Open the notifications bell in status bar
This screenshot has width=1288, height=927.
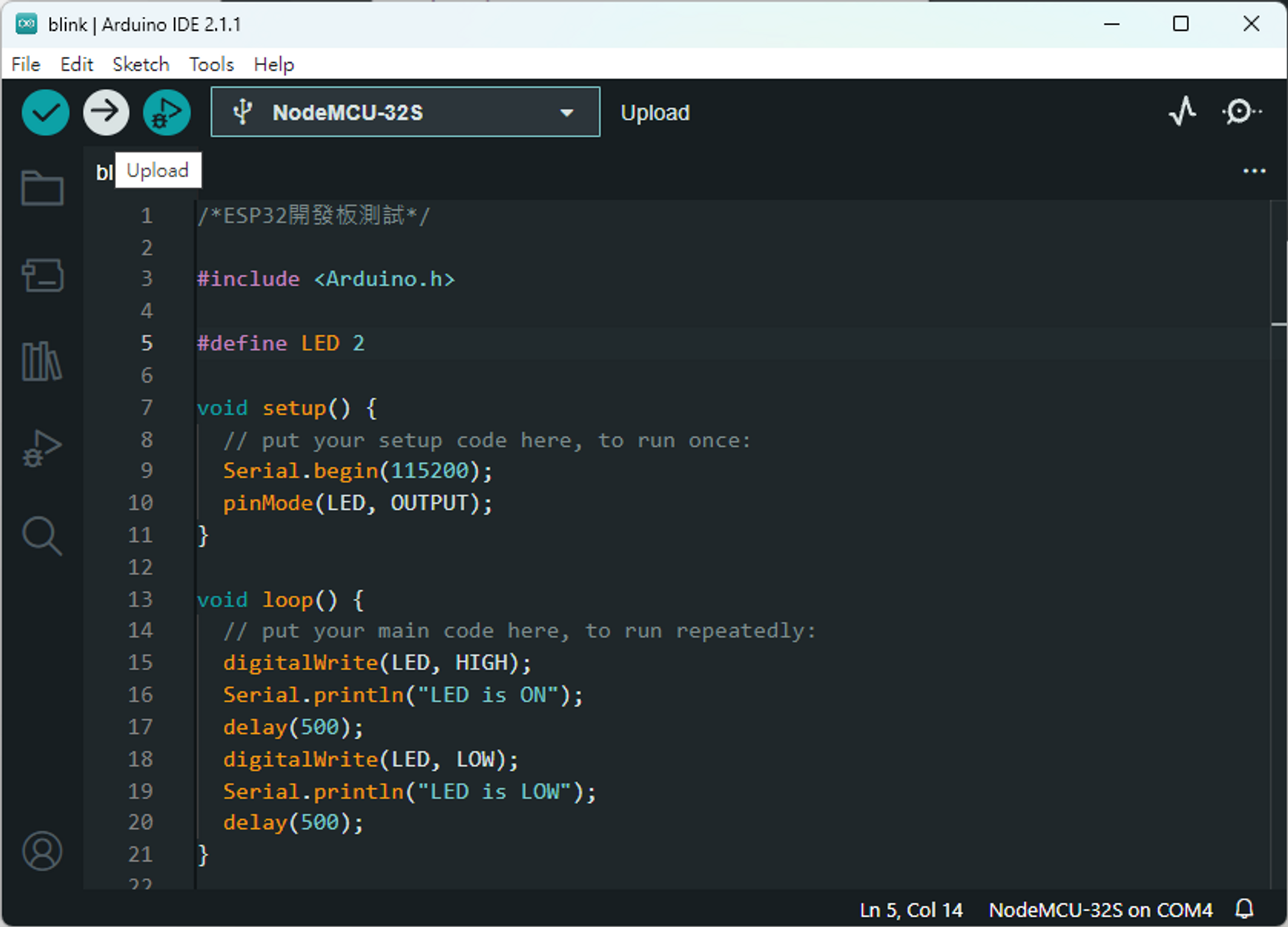[x=1244, y=909]
